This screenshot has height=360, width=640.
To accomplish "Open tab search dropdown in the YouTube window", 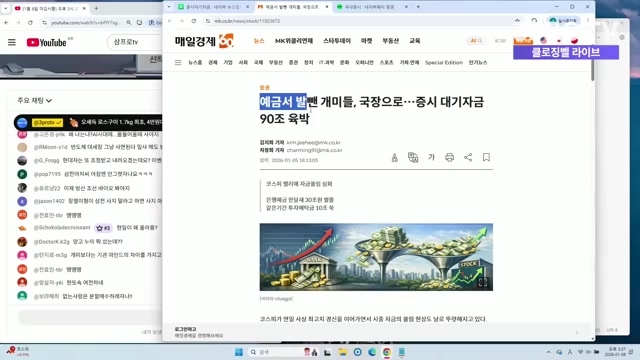I will [x=6, y=8].
